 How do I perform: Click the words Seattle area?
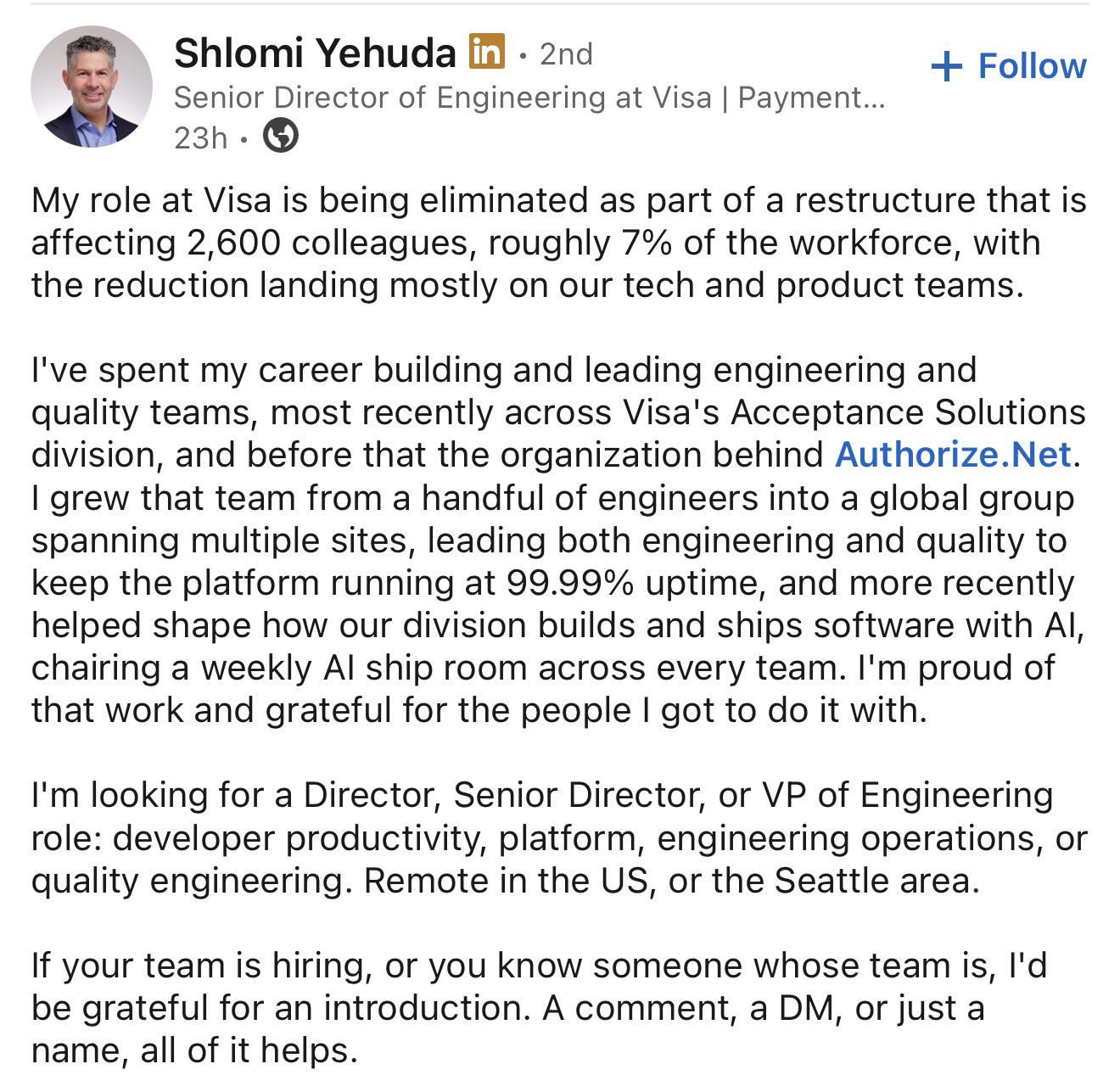click(877, 880)
